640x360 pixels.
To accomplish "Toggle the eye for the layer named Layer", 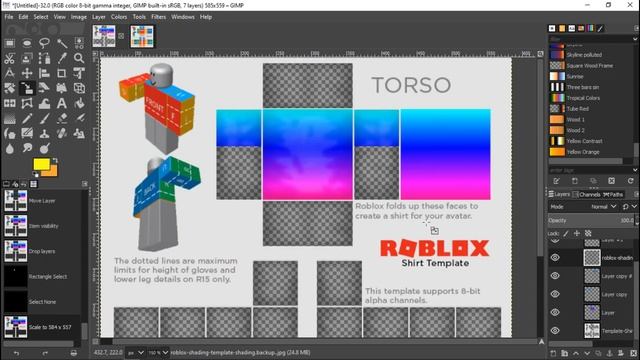I will tap(555, 312).
